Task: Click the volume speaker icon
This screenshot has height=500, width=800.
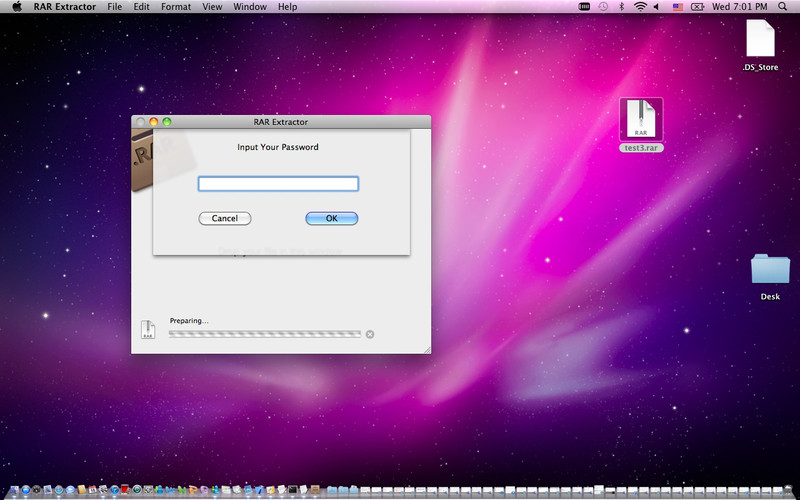Action: 657,7
